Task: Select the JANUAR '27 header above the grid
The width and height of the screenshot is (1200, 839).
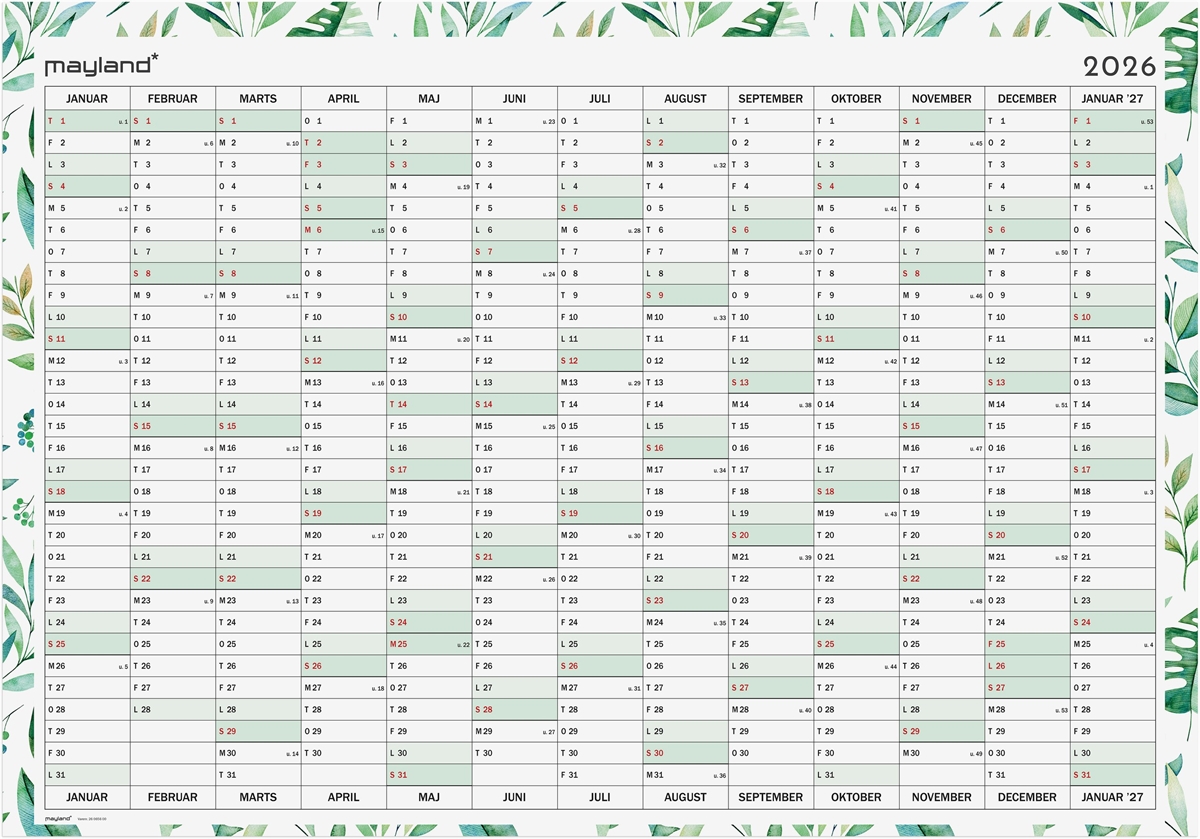Action: click(1113, 99)
